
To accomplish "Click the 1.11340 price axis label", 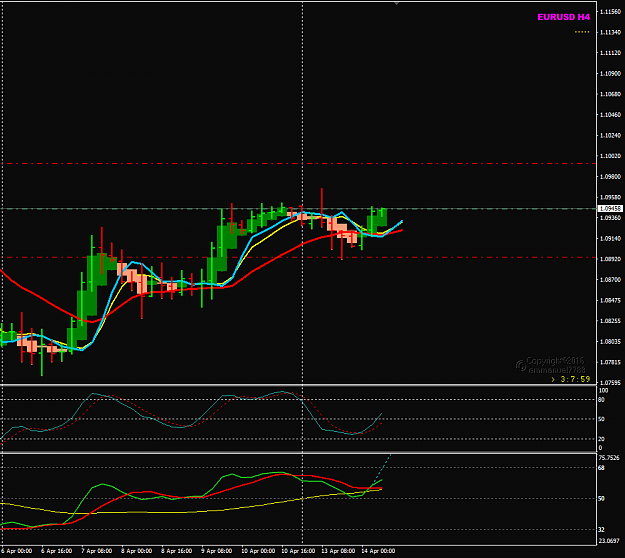I will (x=610, y=32).
